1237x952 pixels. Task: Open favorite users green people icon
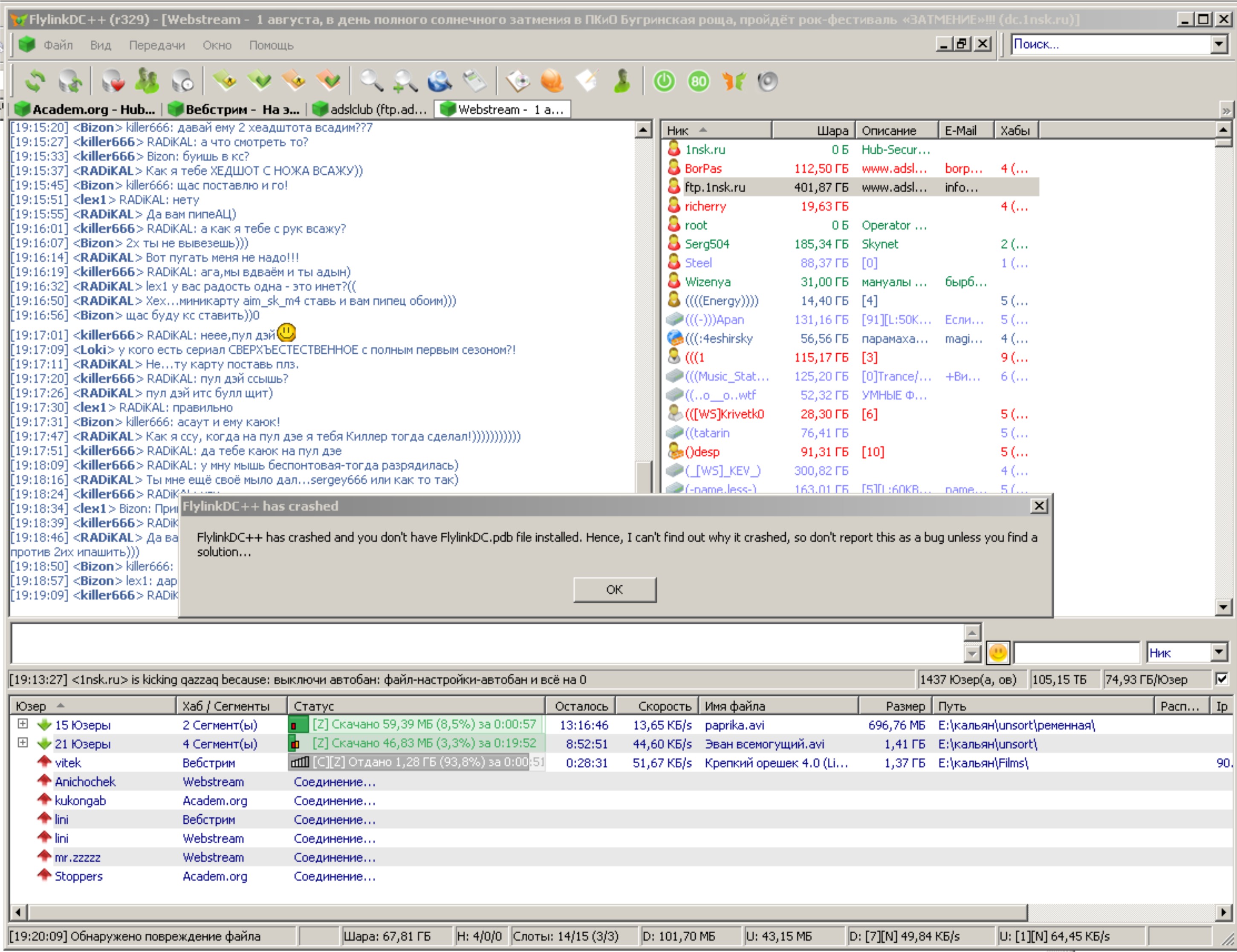147,81
